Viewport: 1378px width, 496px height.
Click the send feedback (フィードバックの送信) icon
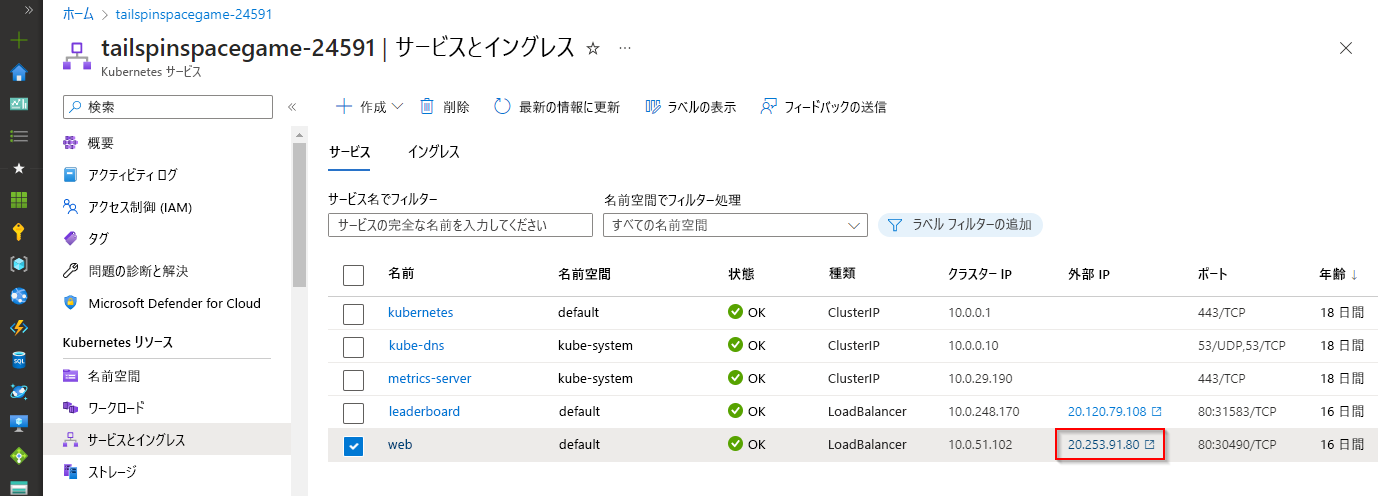tap(768, 107)
